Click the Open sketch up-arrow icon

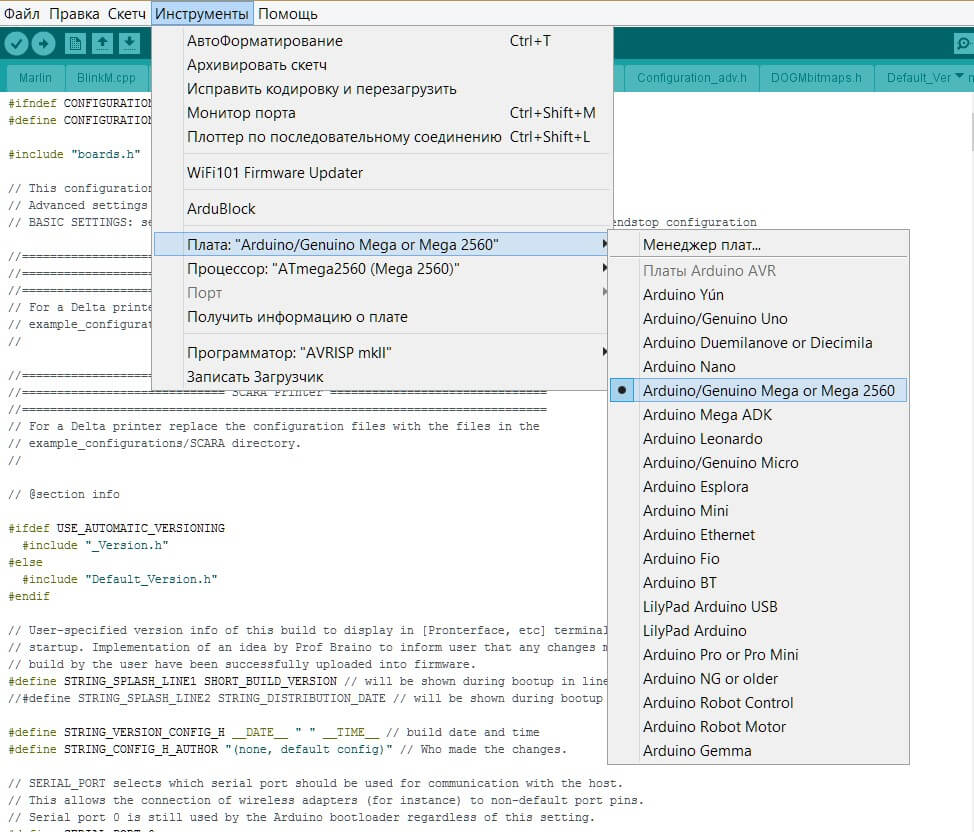pos(102,43)
